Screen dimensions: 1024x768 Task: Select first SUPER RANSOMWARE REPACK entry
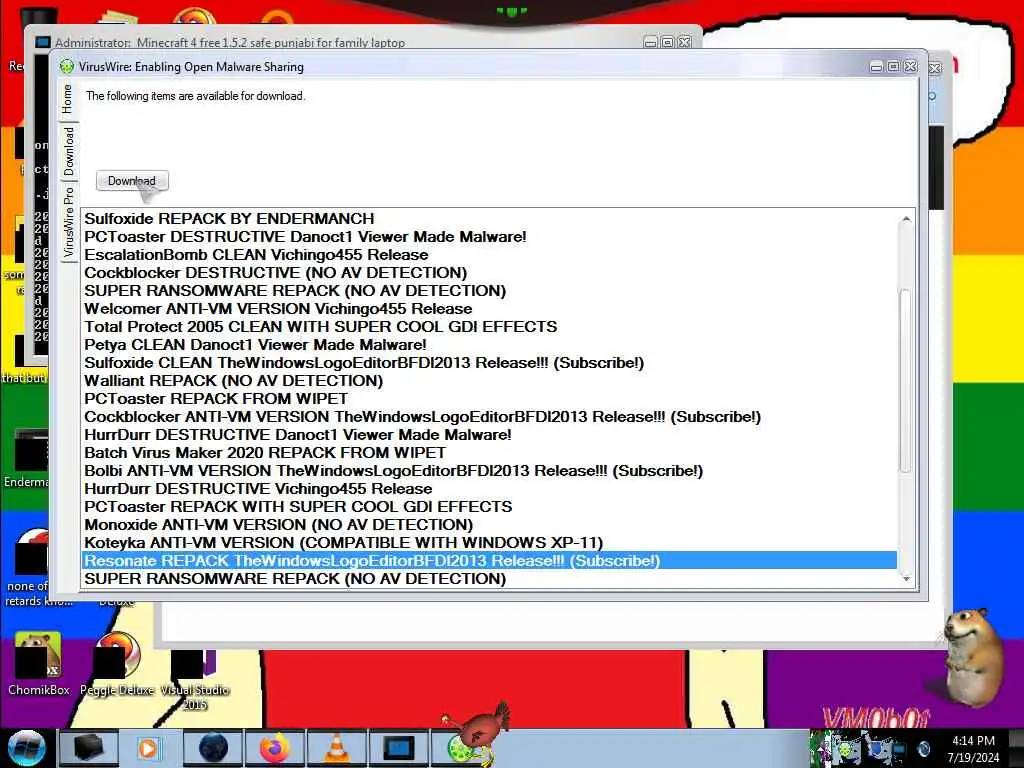[490, 291]
